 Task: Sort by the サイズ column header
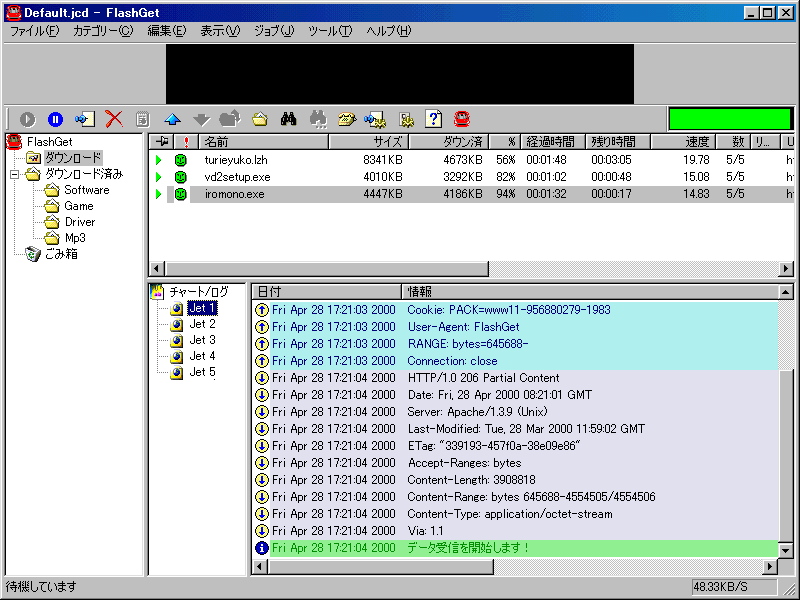click(369, 142)
